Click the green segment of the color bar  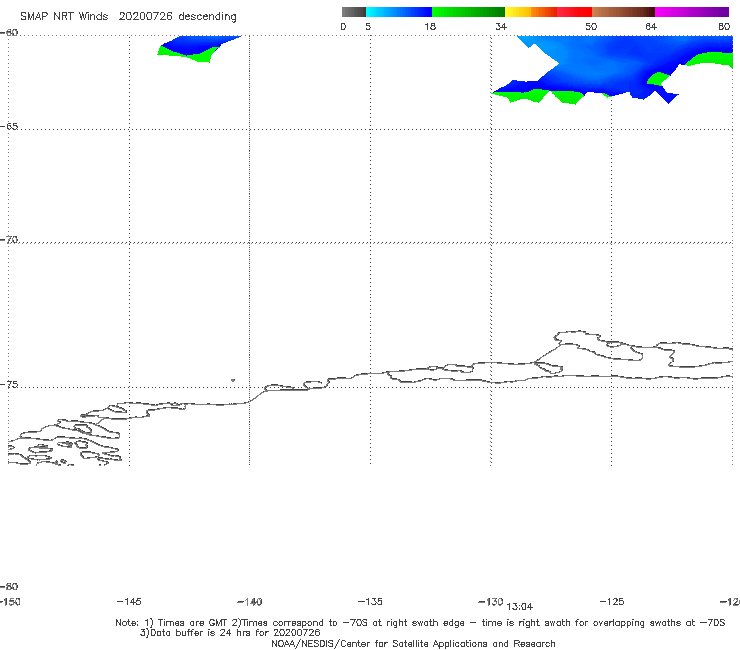[468, 12]
